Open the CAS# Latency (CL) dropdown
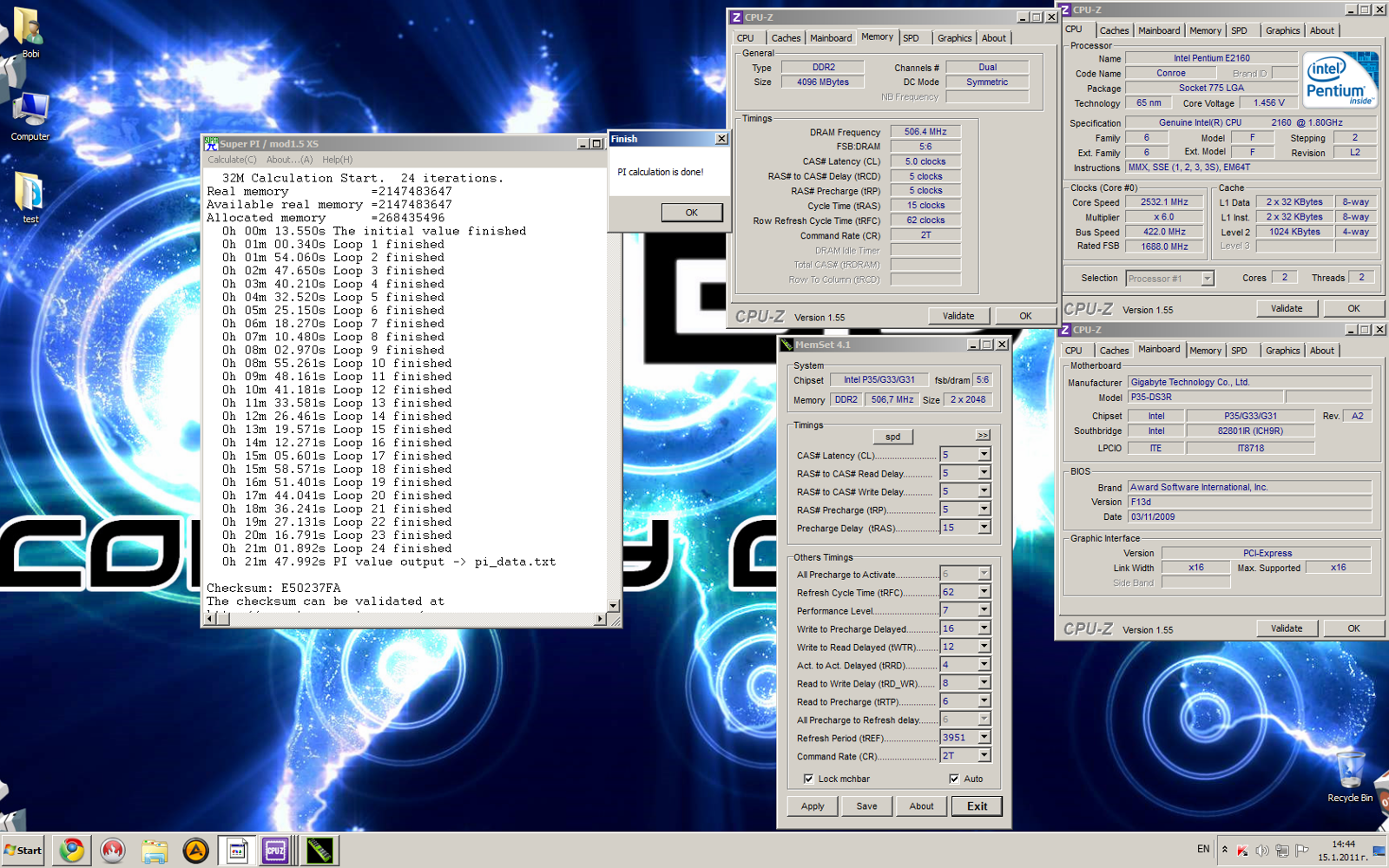Viewport: 1389px width, 868px height. click(984, 455)
